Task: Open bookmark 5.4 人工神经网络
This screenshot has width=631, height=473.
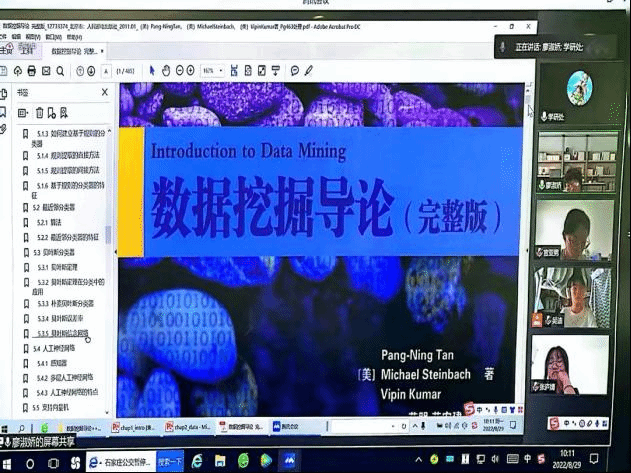Action: [x=54, y=348]
